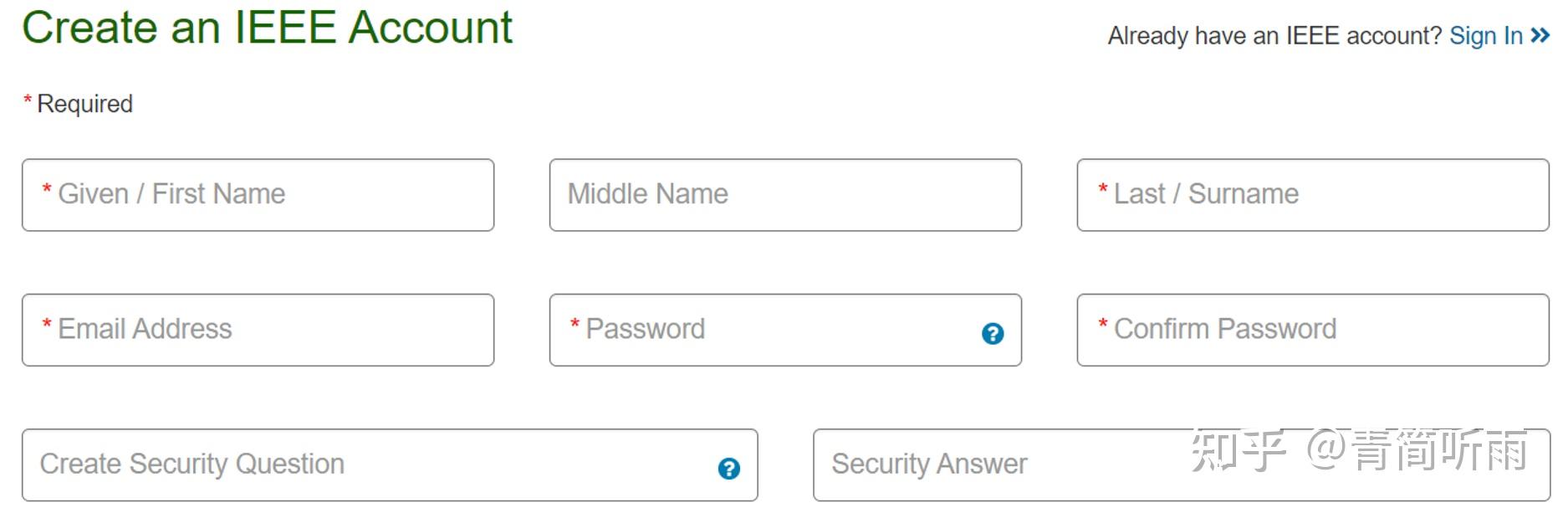Focus the Given / First Name field
This screenshot has width=1568, height=513.
[258, 195]
